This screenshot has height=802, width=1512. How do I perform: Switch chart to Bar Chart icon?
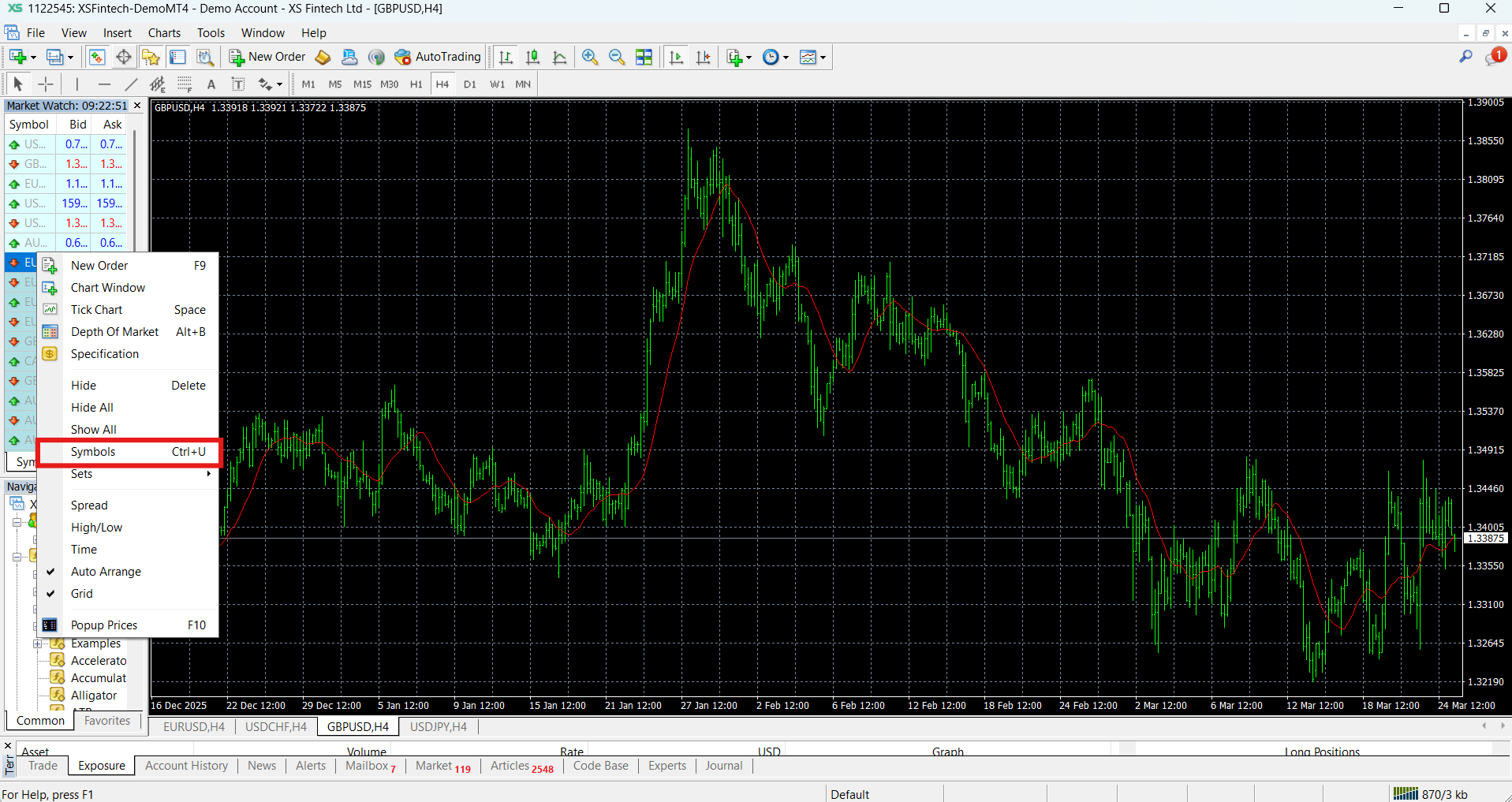pos(506,57)
